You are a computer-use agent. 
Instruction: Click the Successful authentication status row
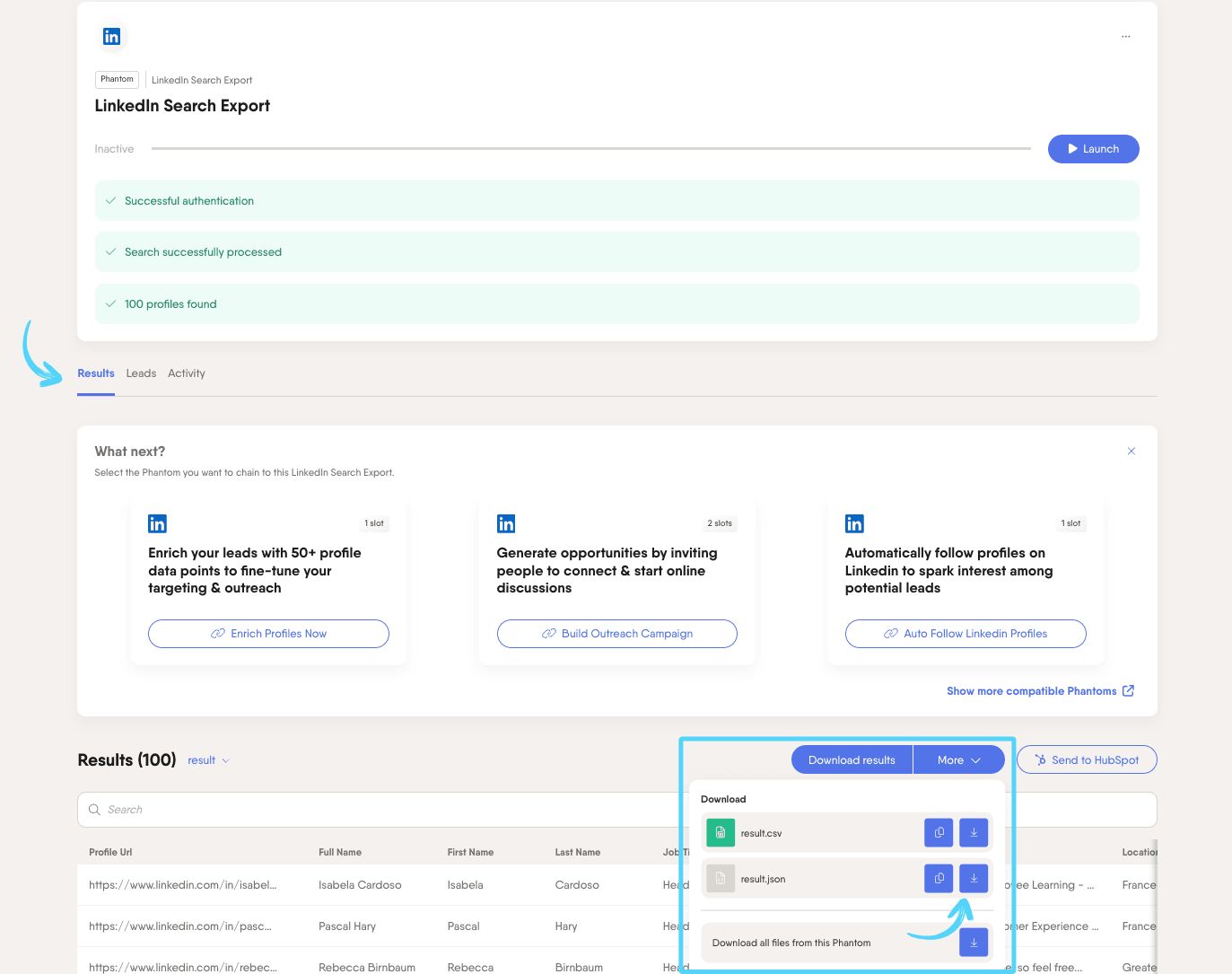coord(616,201)
